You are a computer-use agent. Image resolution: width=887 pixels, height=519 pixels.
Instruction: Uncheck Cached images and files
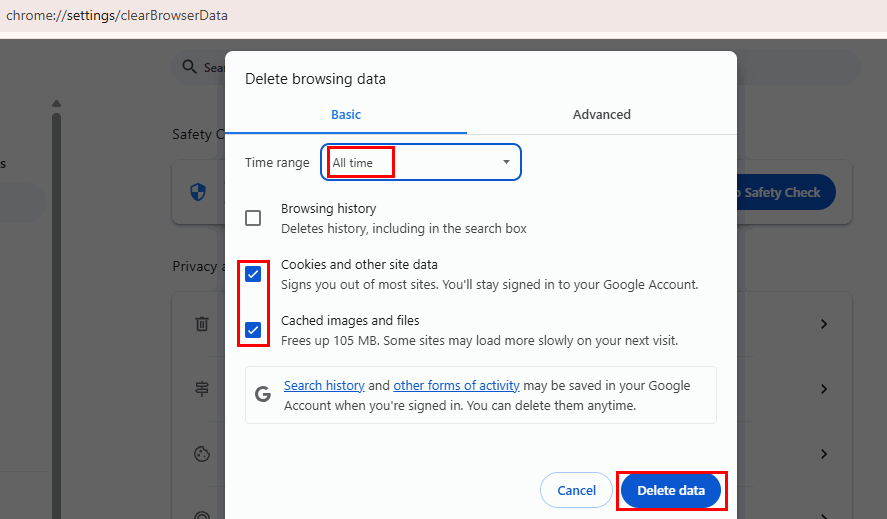(253, 329)
